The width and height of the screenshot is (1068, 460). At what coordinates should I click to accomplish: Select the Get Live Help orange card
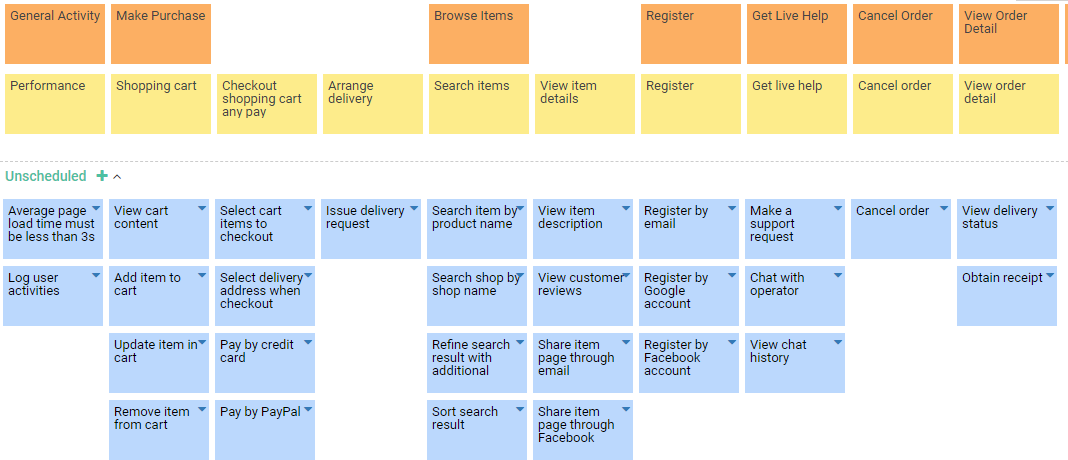click(796, 34)
